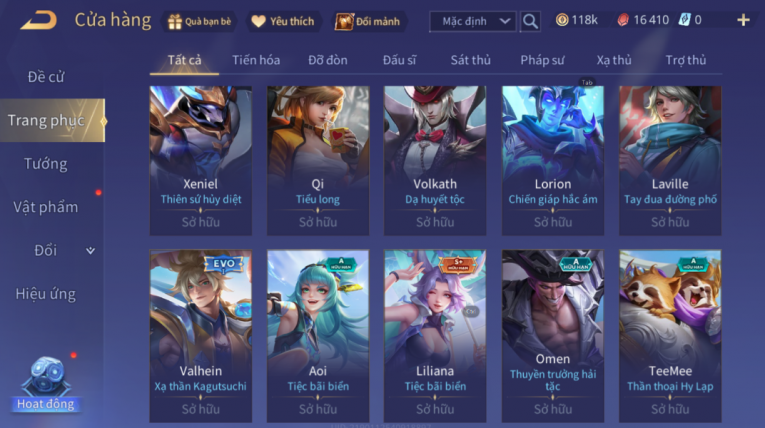The height and width of the screenshot is (428, 765).
Task: Click the red gem currency icon
Action: point(623,20)
